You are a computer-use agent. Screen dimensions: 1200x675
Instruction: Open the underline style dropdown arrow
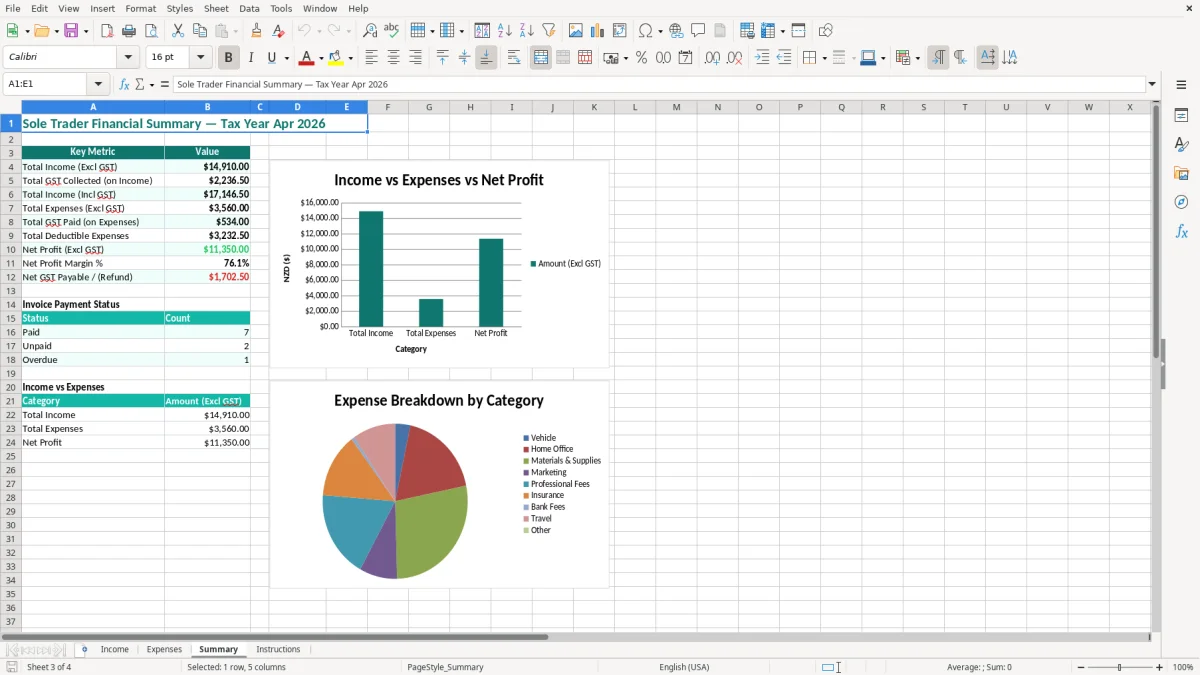(285, 58)
